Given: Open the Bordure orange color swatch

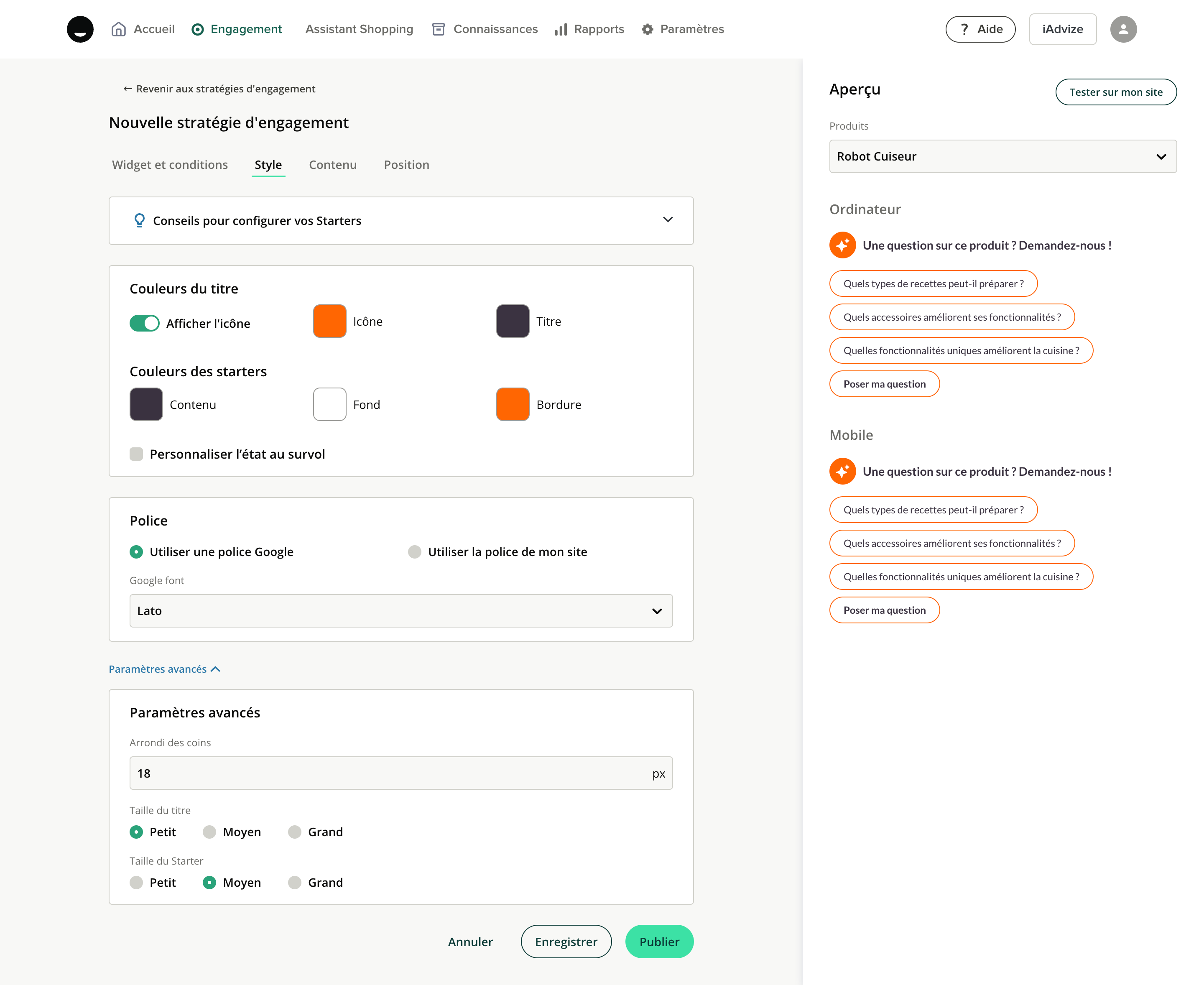Looking at the screenshot, I should click(x=513, y=404).
